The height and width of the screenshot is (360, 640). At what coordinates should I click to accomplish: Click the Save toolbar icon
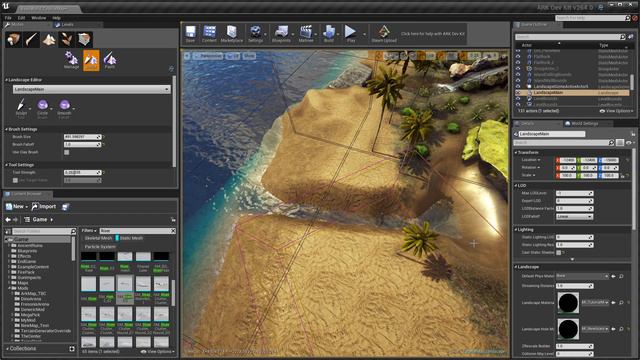tap(190, 34)
